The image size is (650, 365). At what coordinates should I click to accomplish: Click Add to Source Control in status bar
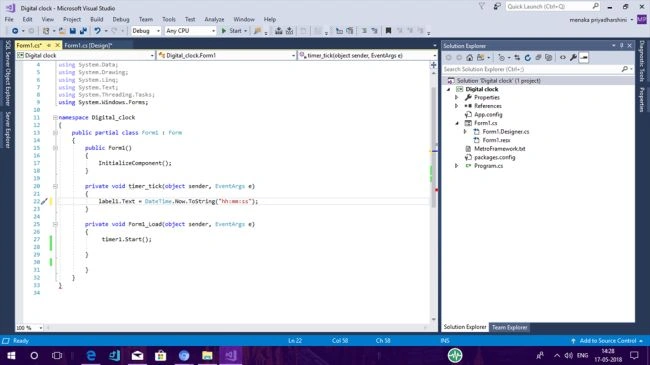pyautogui.click(x=607, y=341)
